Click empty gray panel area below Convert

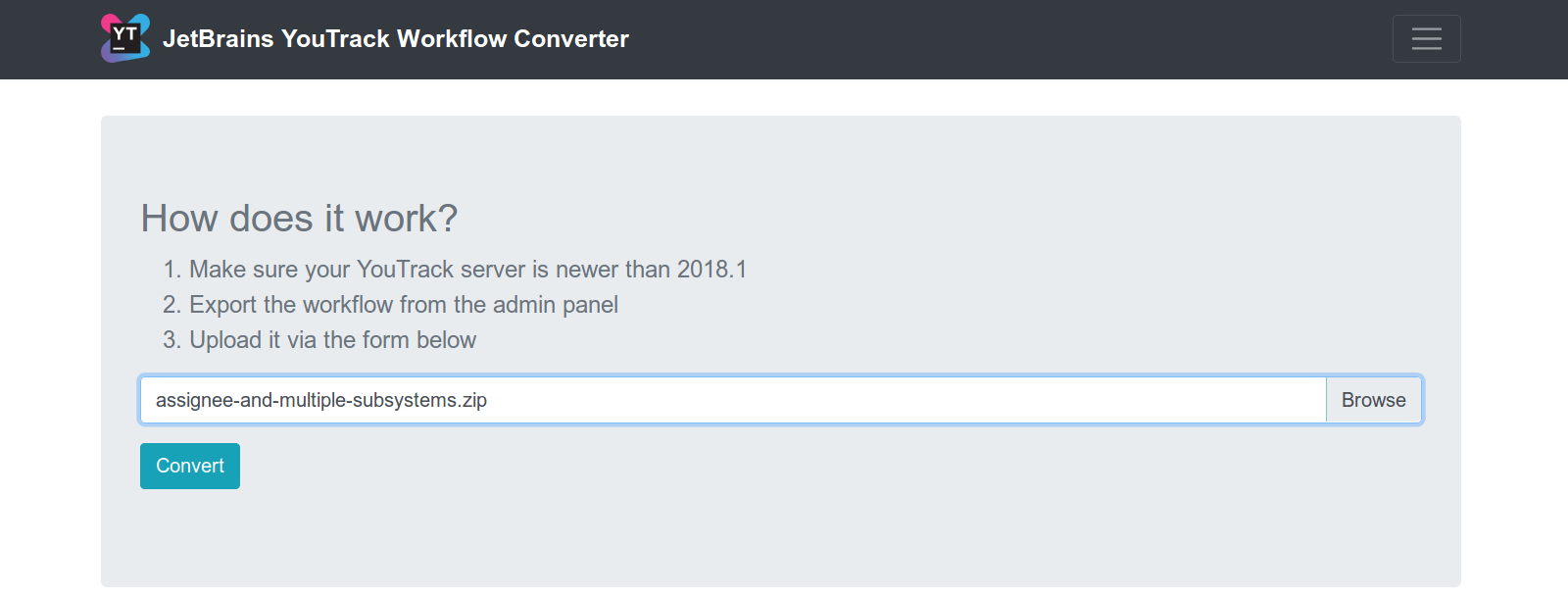[x=780, y=539]
